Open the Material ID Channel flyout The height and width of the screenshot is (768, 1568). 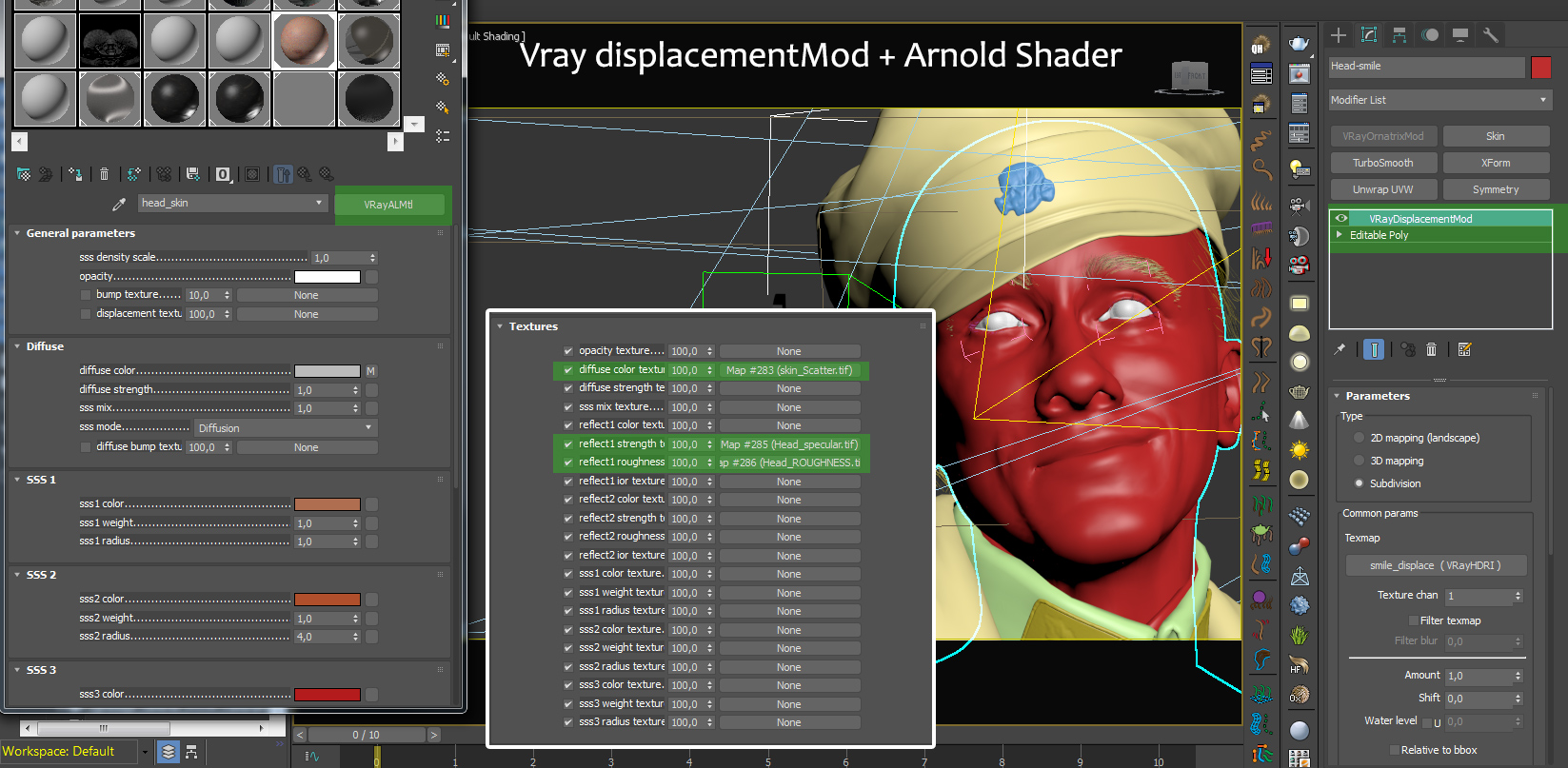point(223,174)
